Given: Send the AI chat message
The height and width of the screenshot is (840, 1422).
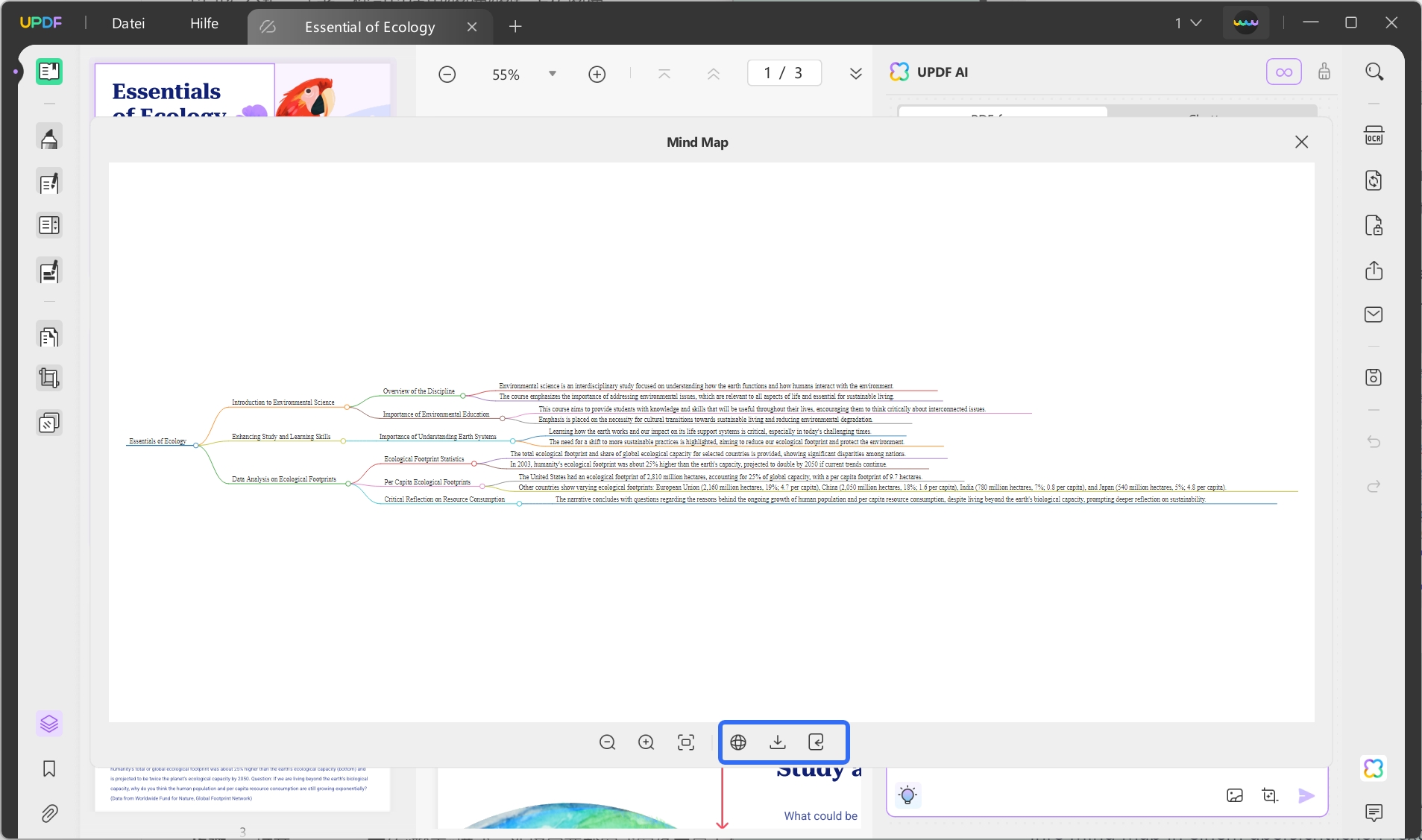Looking at the screenshot, I should click(1306, 795).
